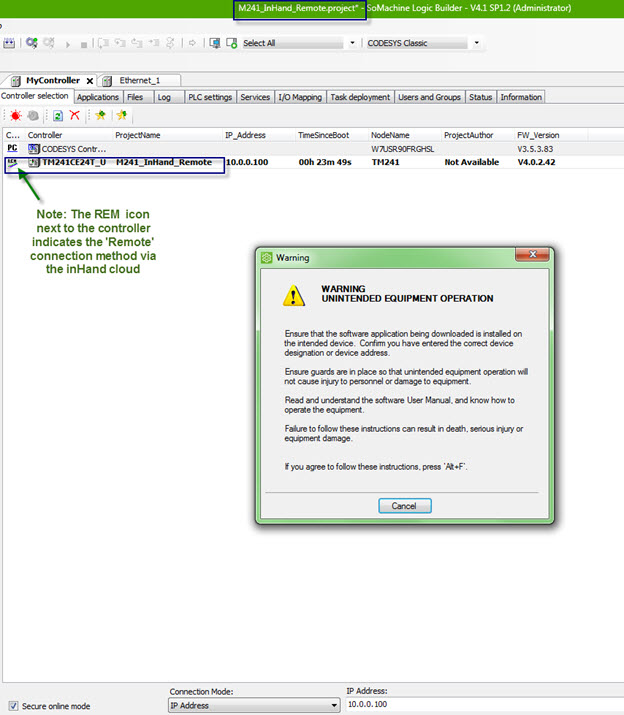Open the Select All dropdown arrow
The height and width of the screenshot is (715, 624).
click(x=352, y=43)
